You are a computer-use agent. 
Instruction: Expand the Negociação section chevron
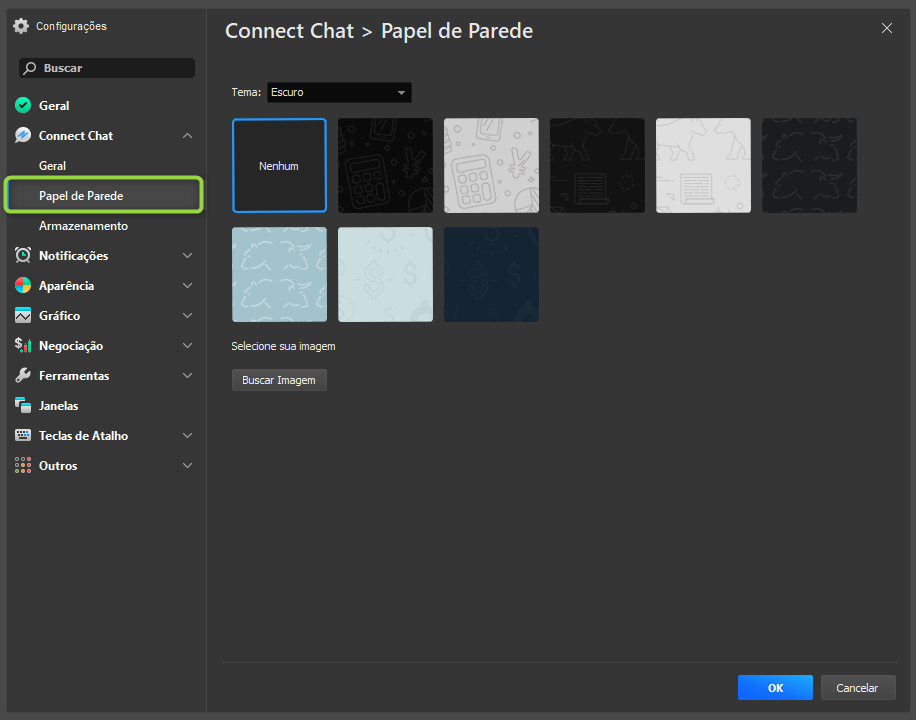188,345
